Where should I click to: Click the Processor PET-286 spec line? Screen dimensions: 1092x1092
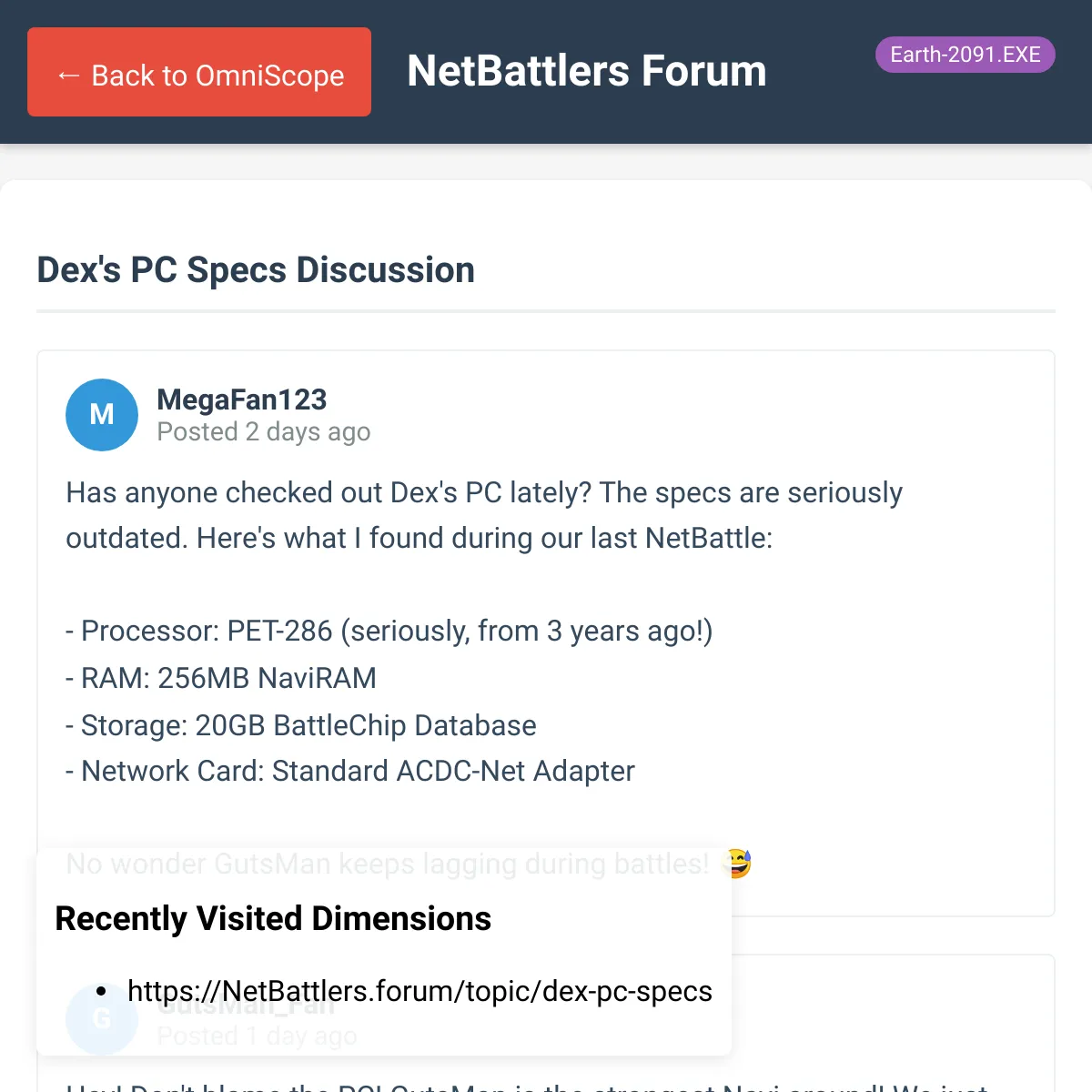pyautogui.click(x=389, y=631)
